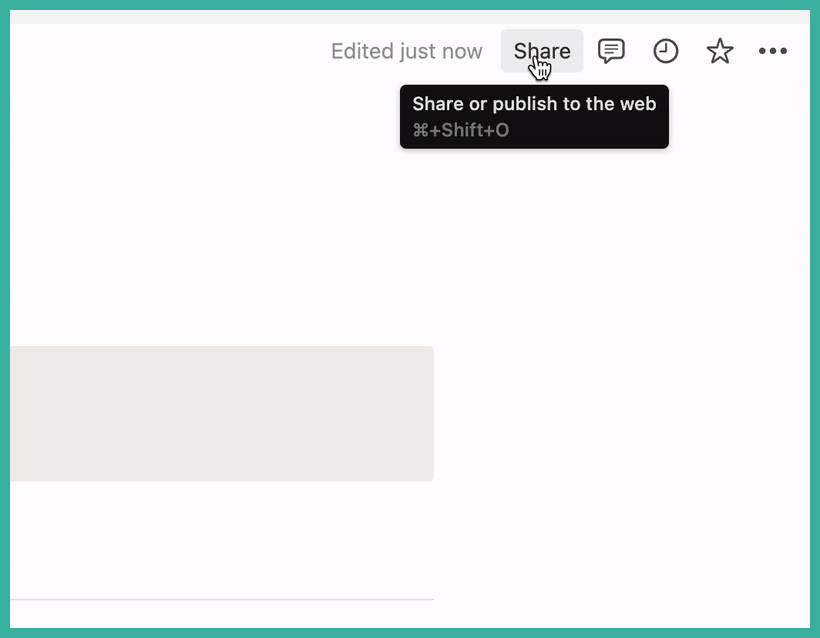This screenshot has height=638, width=820.
Task: Click empty page area below the tooltip
Action: point(533,235)
